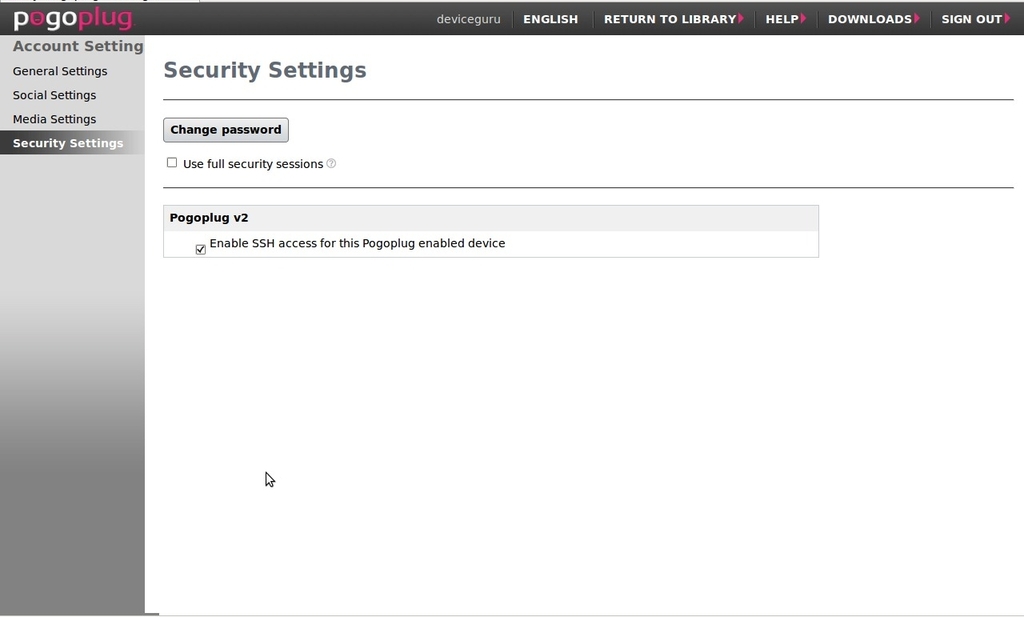Open the ENGLISH language selector
Screen dimensions: 1024x617
click(x=551, y=19)
